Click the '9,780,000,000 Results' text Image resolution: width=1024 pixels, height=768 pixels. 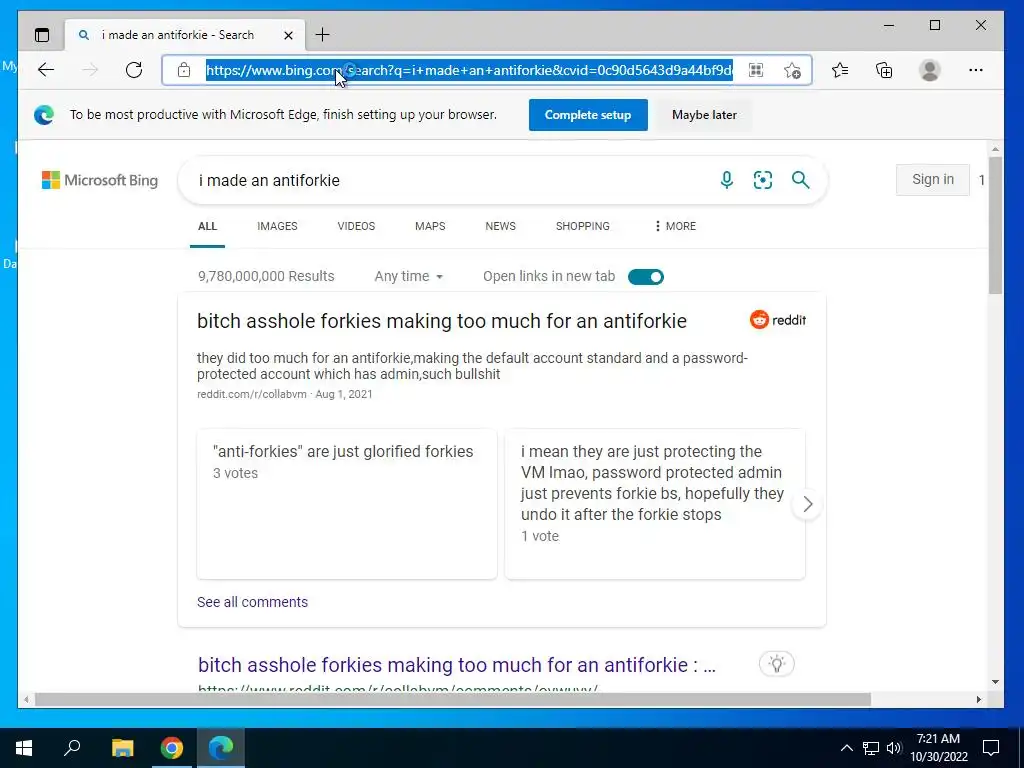(x=266, y=276)
